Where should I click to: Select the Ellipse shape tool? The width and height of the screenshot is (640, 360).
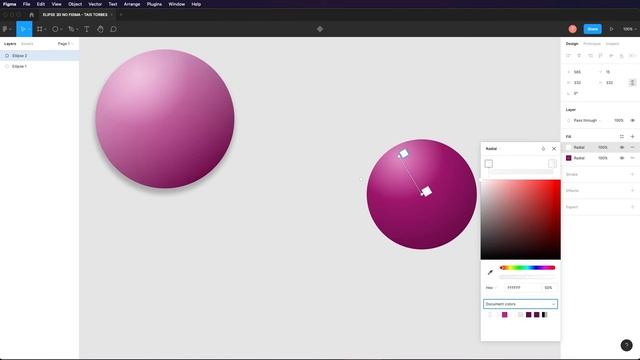pos(55,29)
